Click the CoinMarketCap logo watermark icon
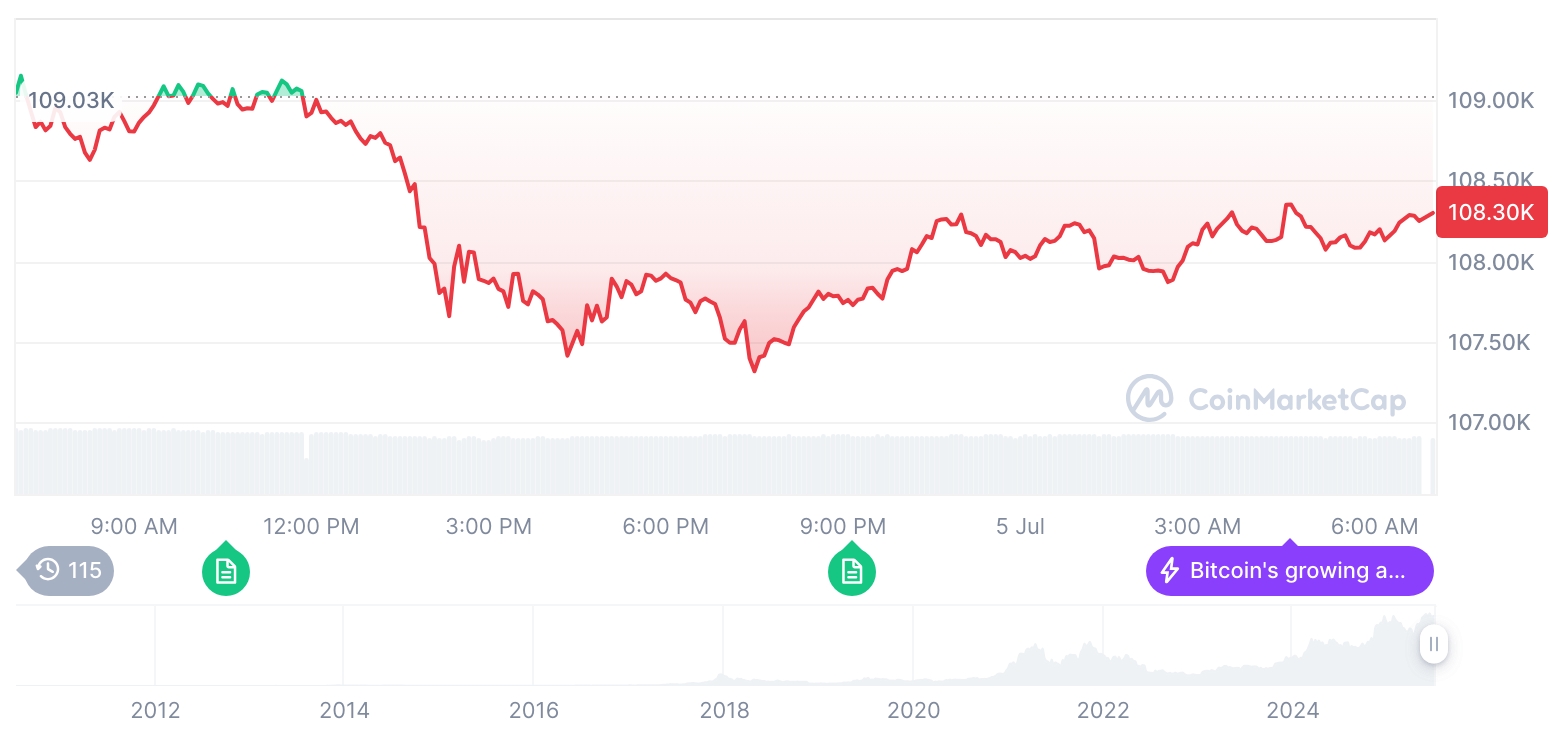Screen dimensions: 1566x732 pyautogui.click(x=1149, y=399)
